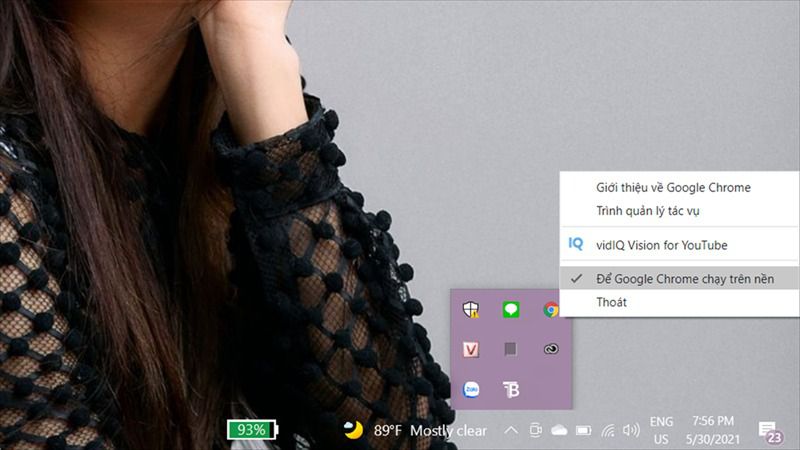800x450 pixels.
Task: Open the Wi-Fi network icon
Action: [x=608, y=431]
